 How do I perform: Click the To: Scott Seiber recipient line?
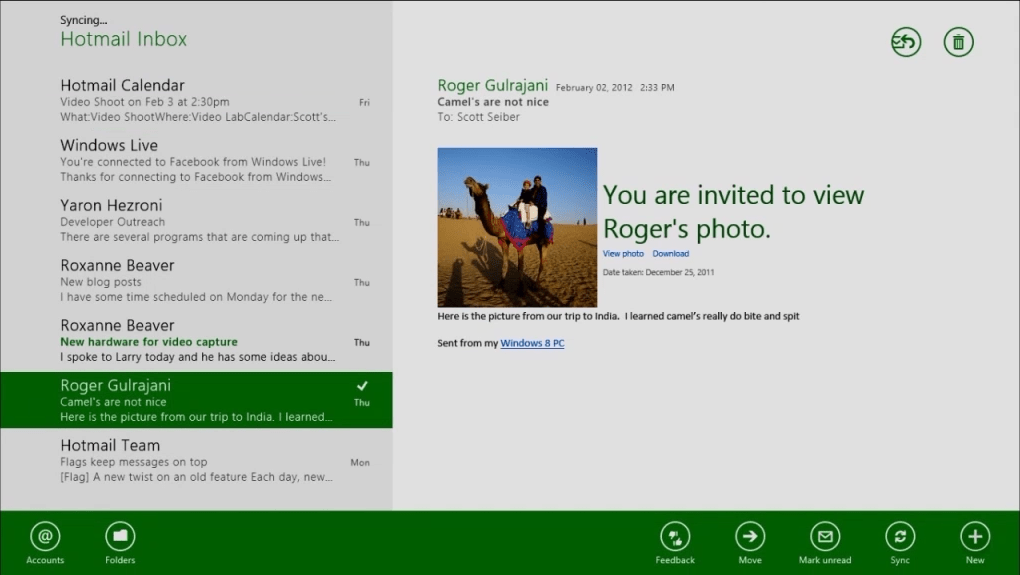click(x=479, y=117)
